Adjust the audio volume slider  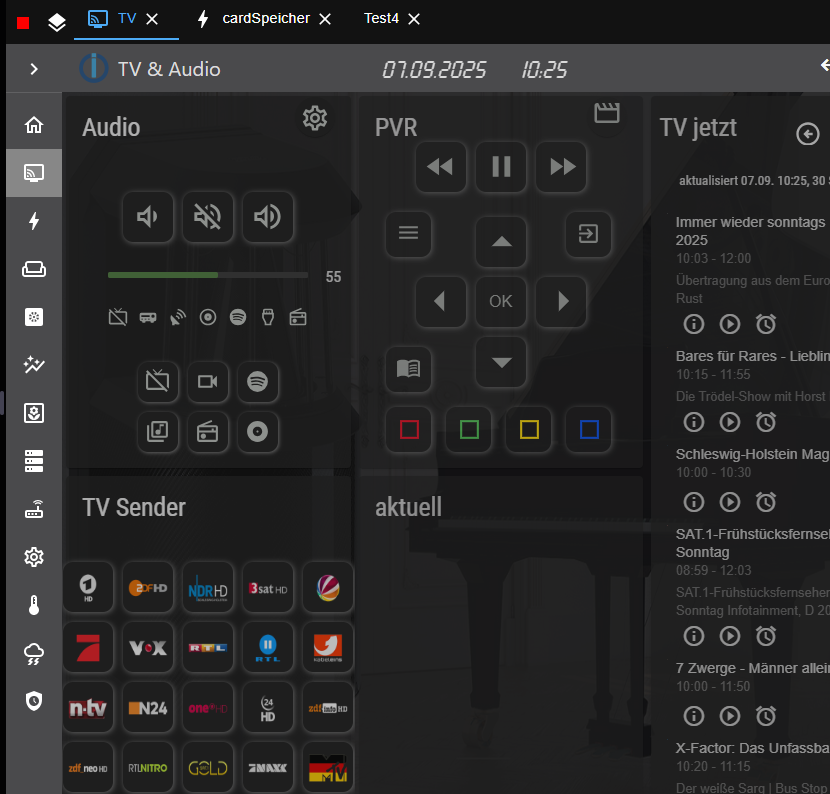coord(208,275)
